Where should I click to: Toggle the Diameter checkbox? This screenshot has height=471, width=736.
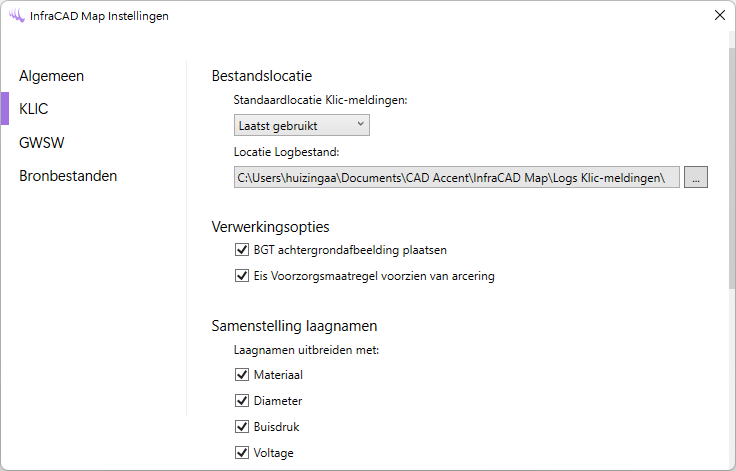(x=241, y=401)
